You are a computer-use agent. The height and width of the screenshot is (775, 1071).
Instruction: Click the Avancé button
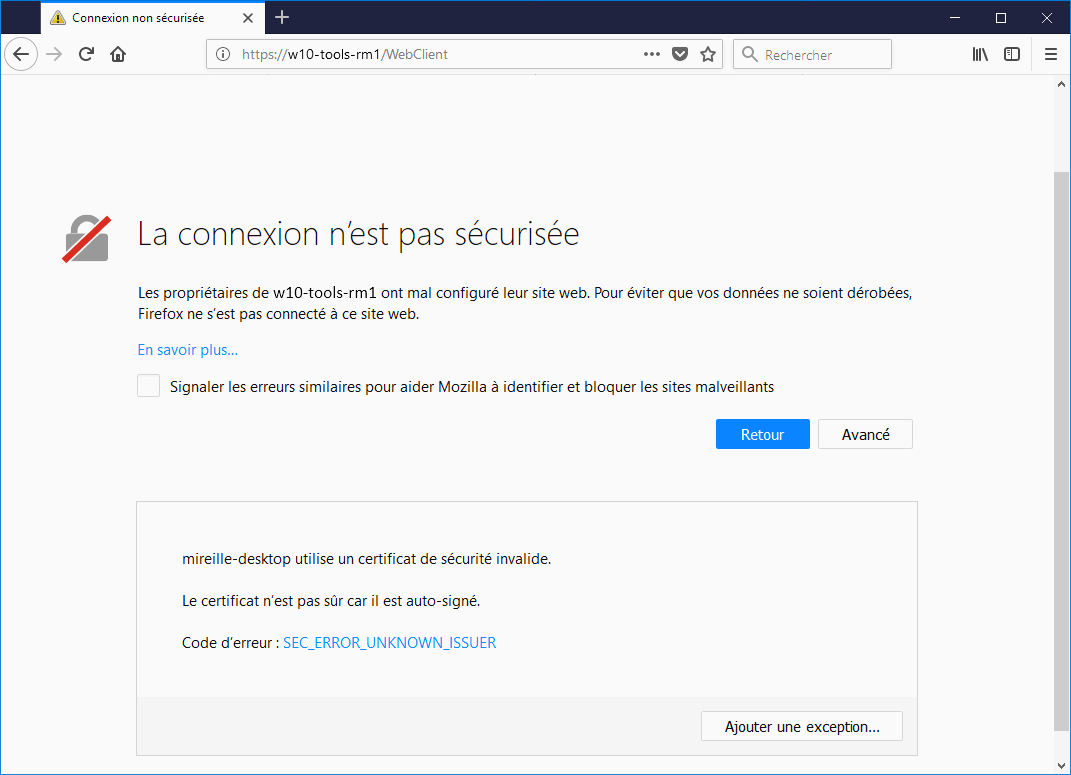click(x=865, y=434)
